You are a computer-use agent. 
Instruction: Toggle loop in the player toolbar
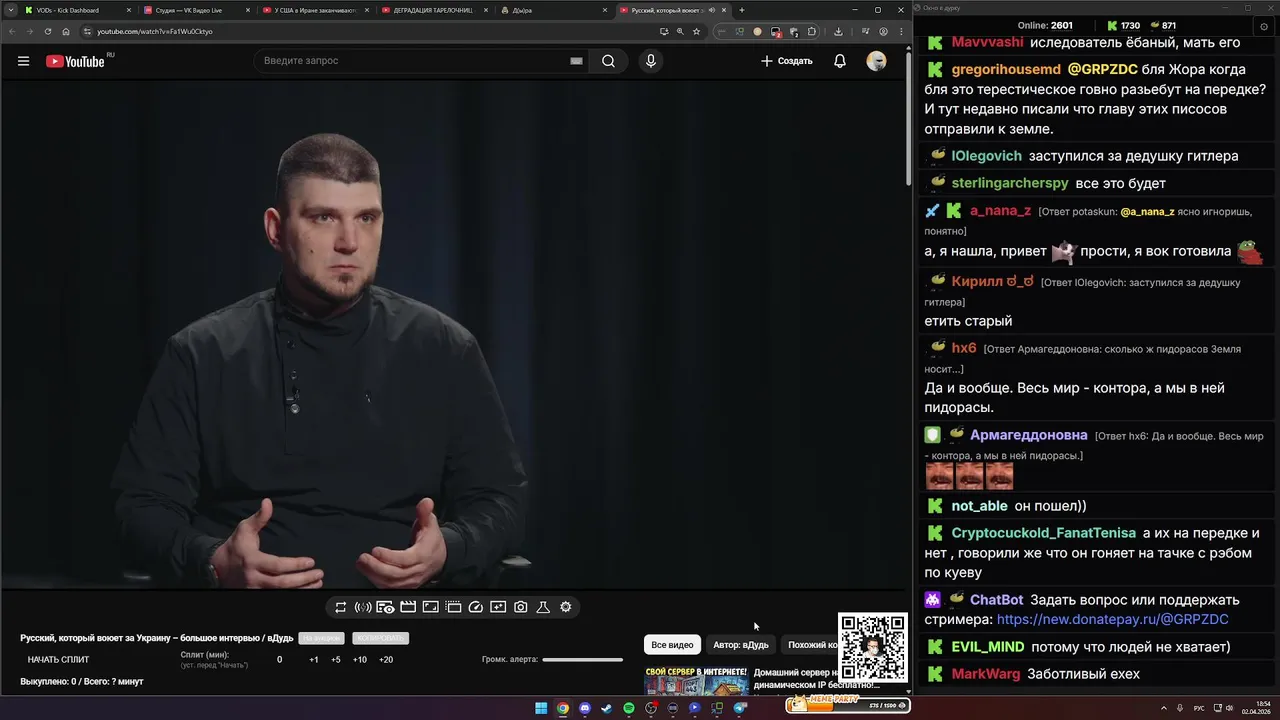coord(340,607)
